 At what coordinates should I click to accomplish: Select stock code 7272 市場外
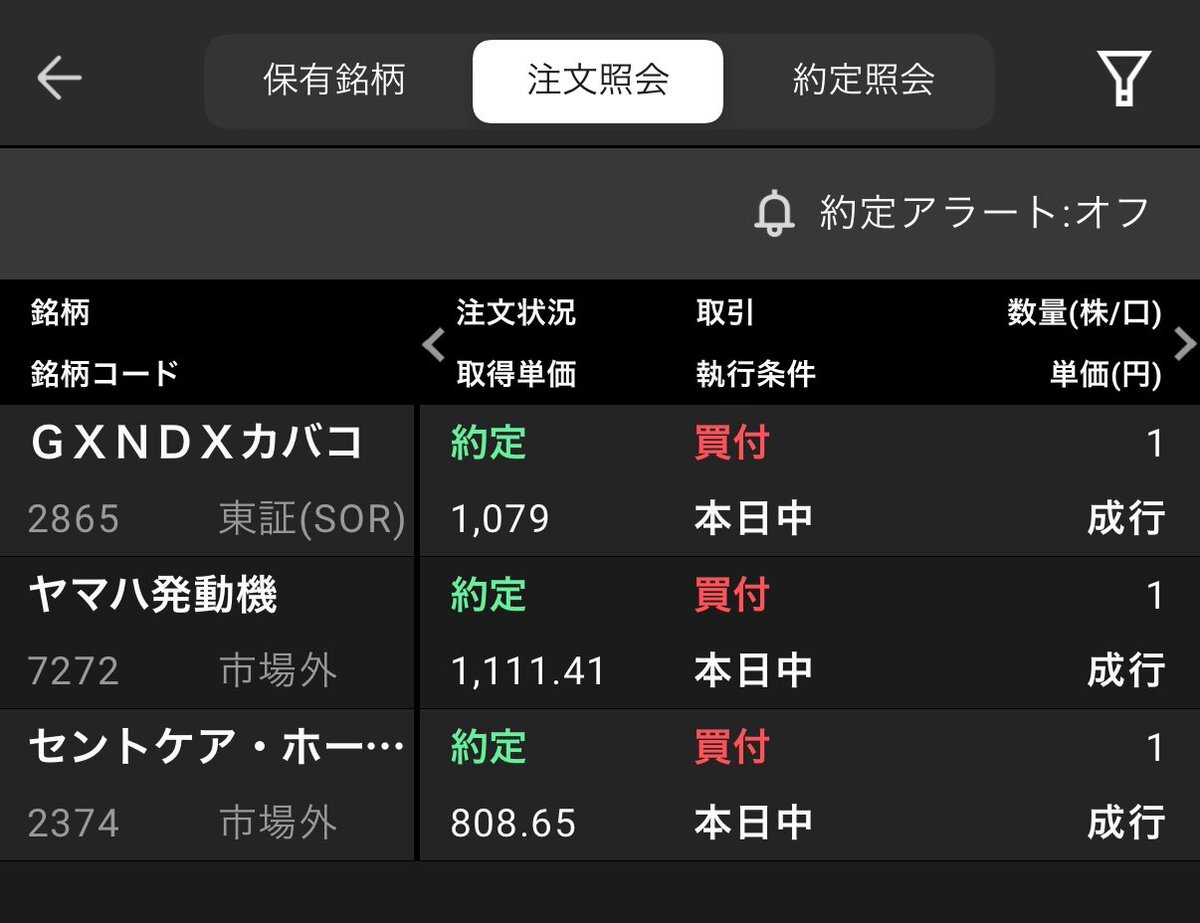pos(183,671)
